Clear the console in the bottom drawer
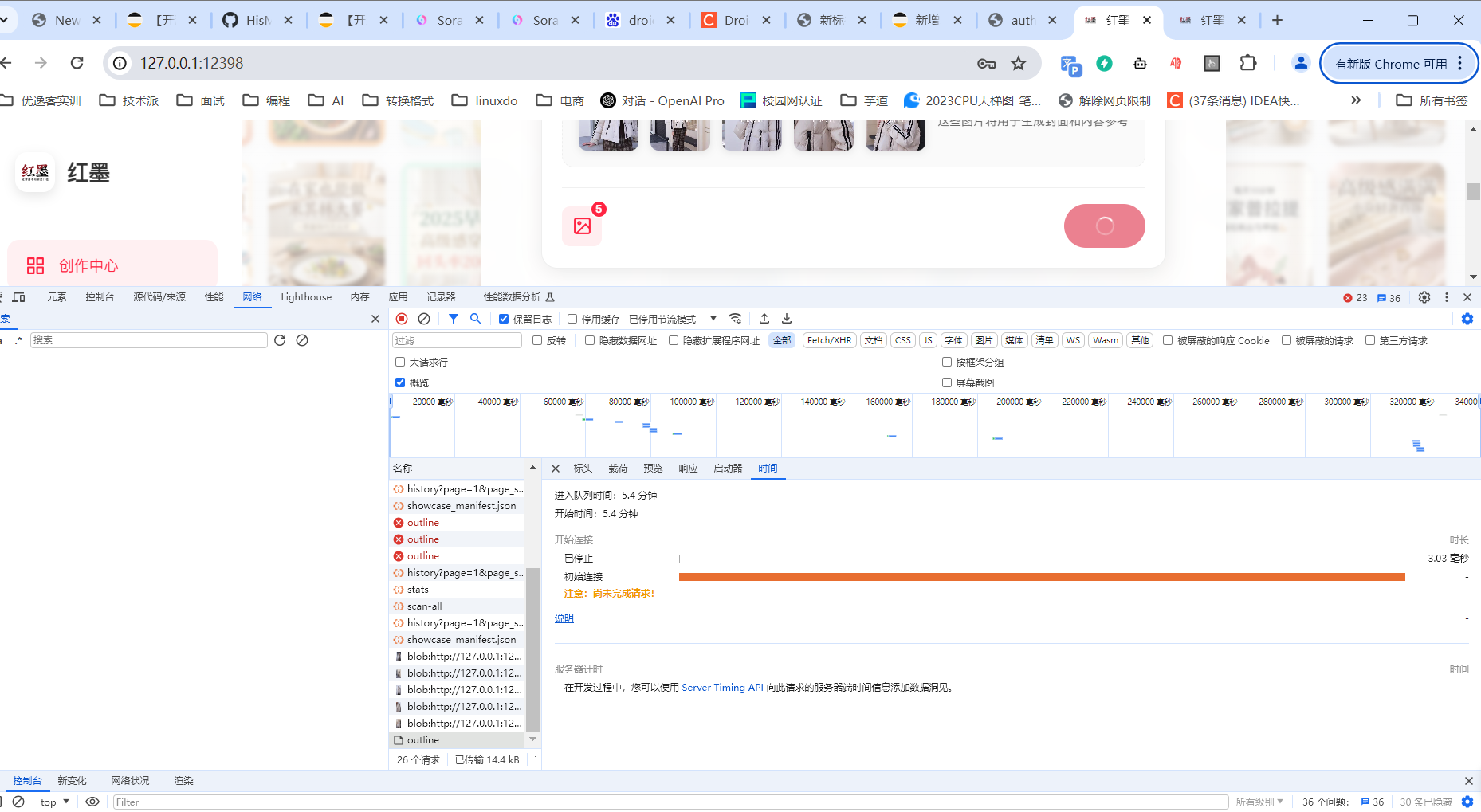The image size is (1481, 812). [x=18, y=802]
